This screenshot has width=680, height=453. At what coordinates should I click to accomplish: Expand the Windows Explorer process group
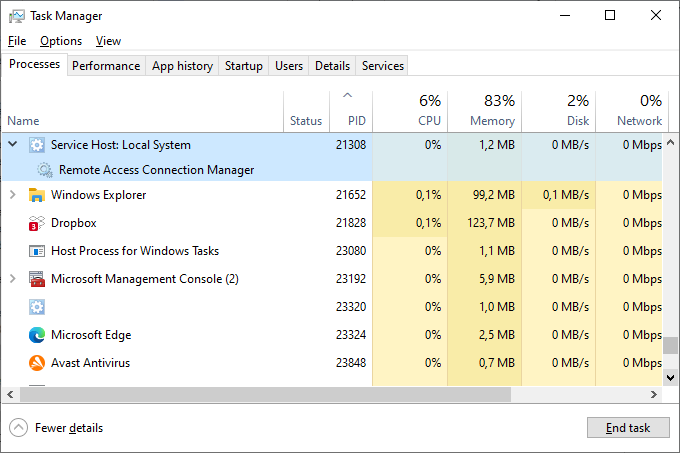pos(13,195)
